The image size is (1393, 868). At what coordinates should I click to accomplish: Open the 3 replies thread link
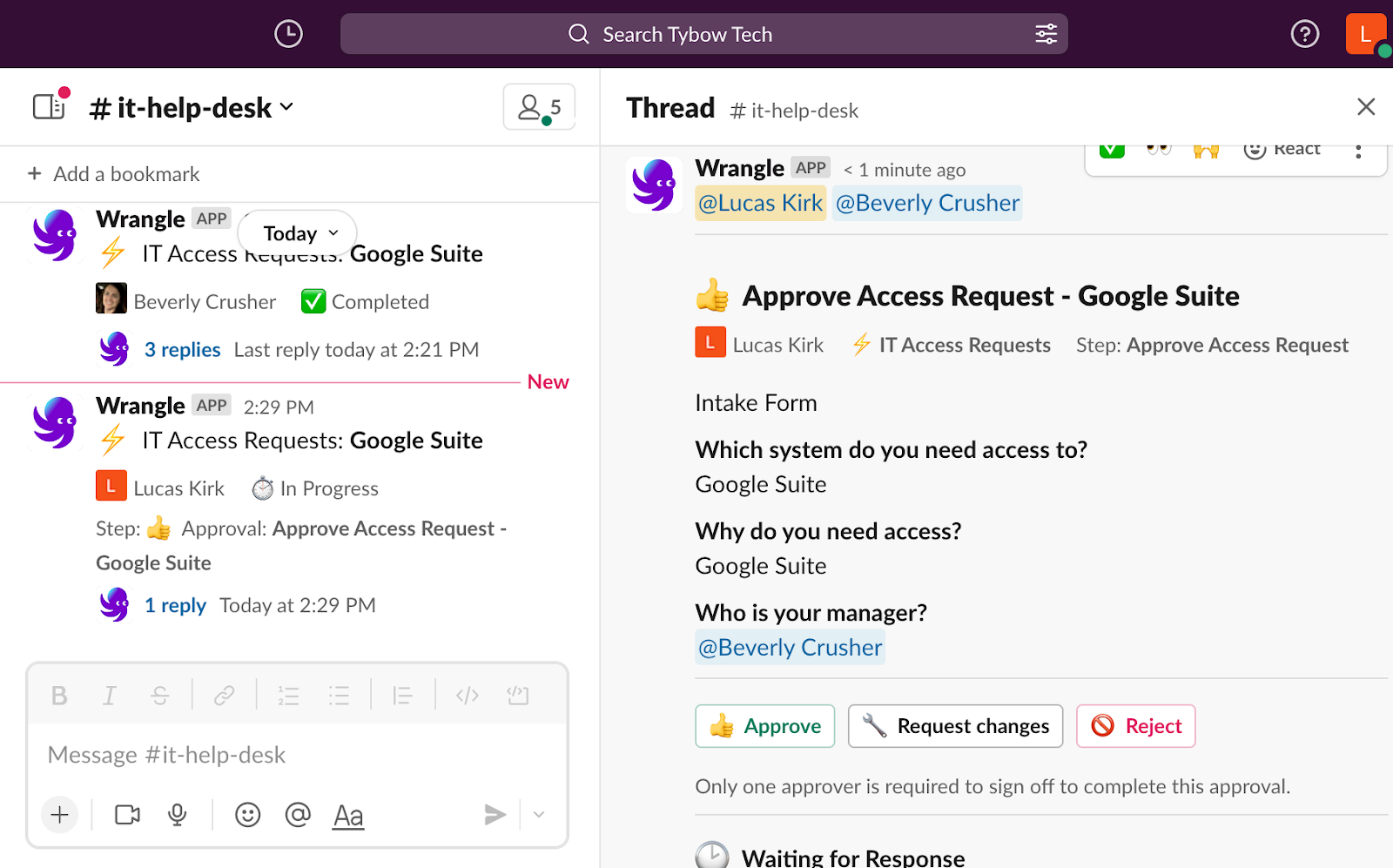(x=182, y=350)
